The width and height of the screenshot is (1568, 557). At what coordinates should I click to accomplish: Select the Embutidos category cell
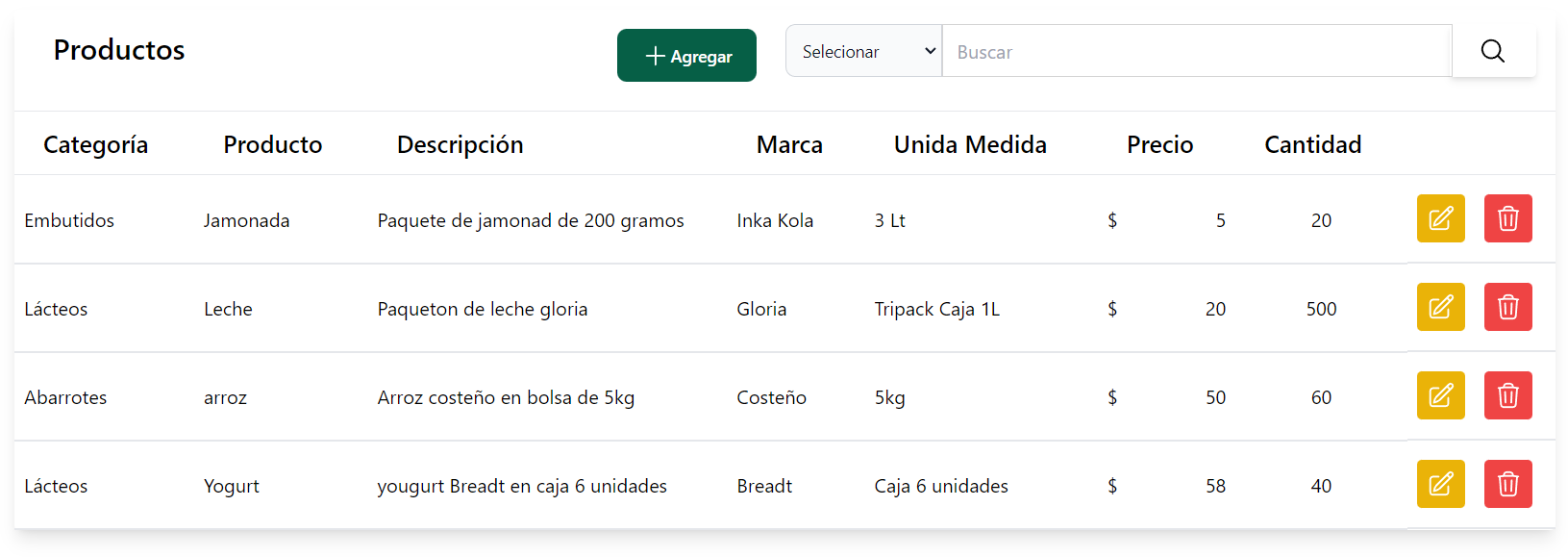coord(69,220)
